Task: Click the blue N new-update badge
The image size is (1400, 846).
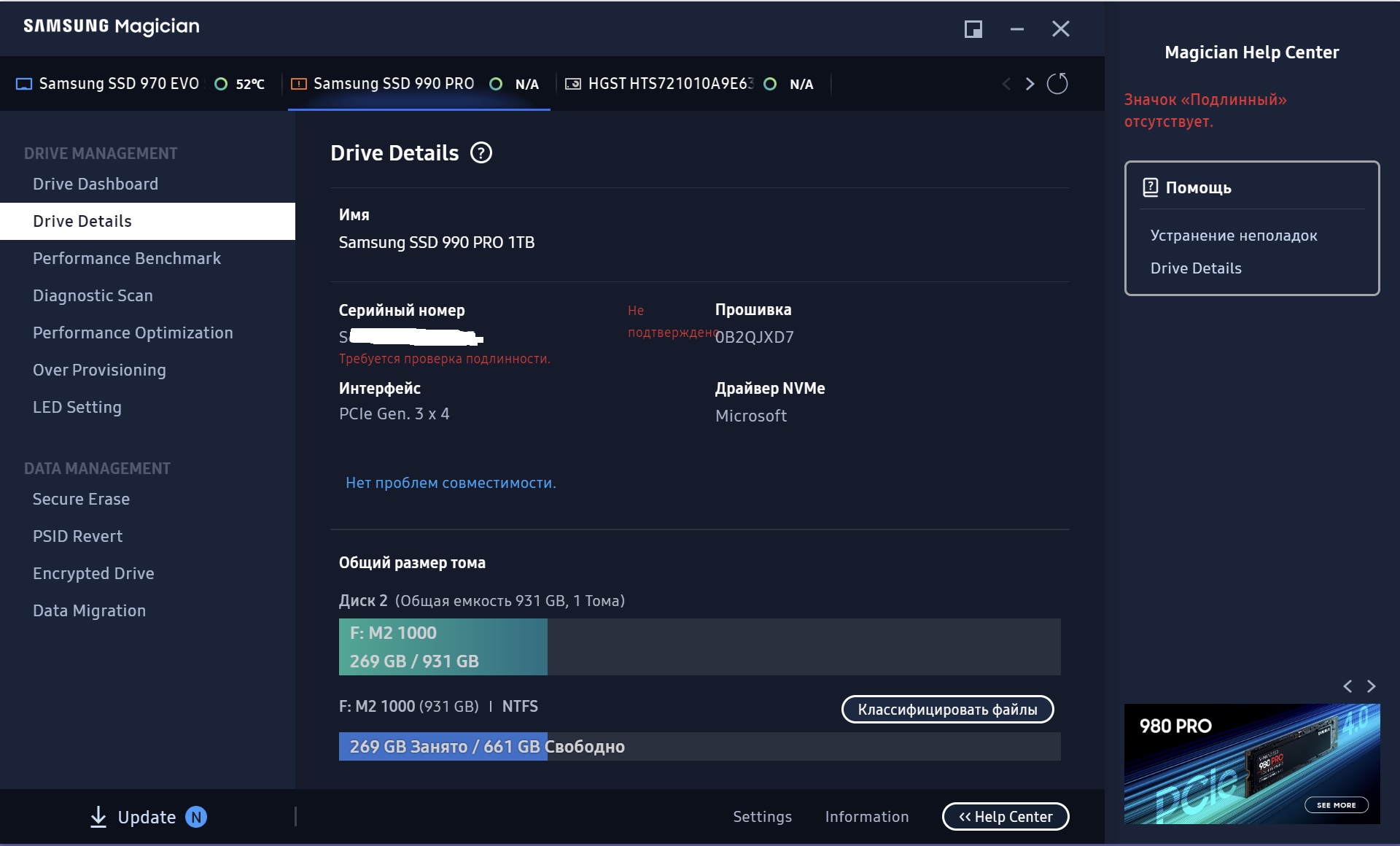Action: pyautogui.click(x=195, y=817)
